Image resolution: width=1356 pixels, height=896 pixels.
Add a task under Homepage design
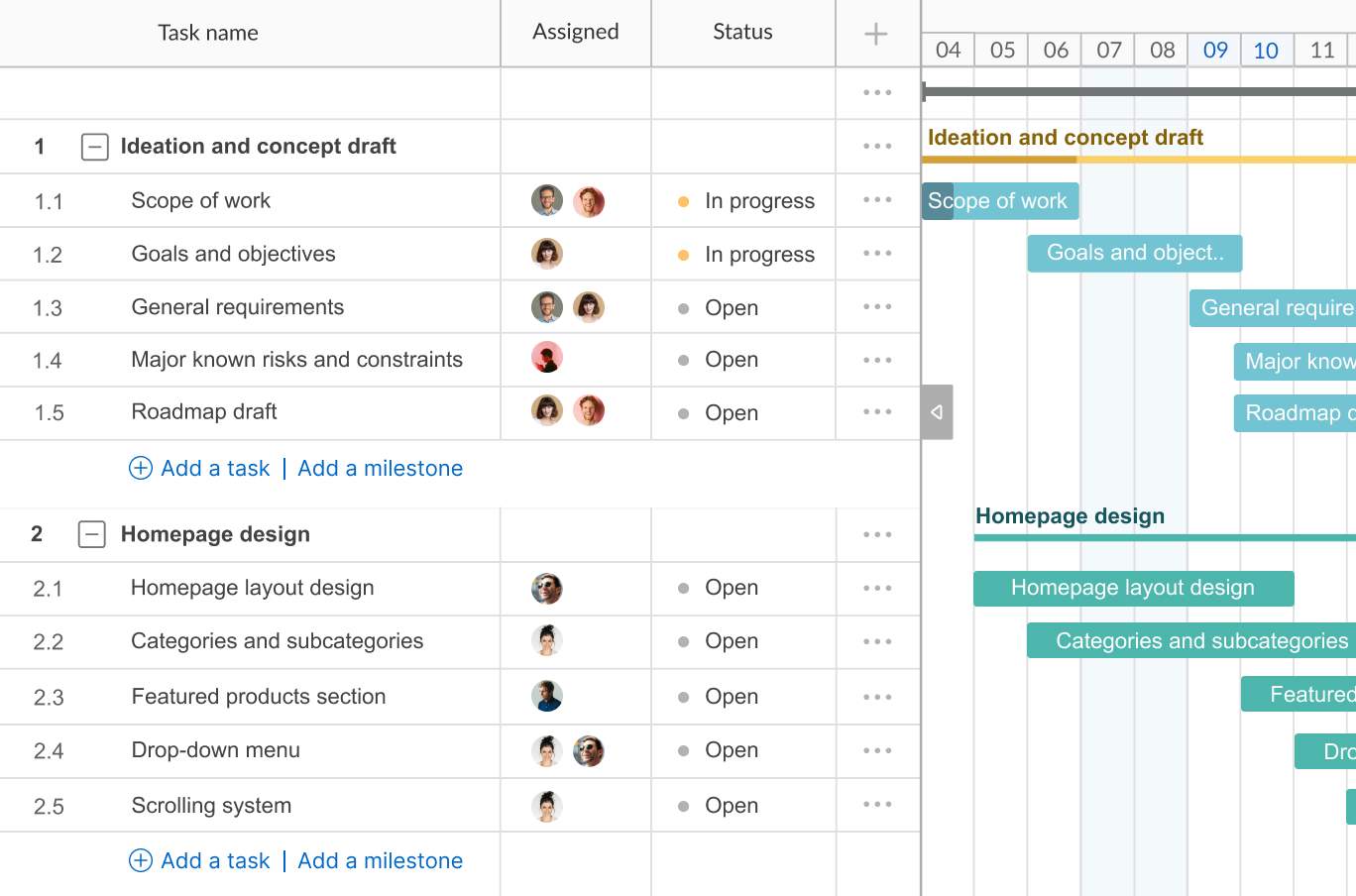pyautogui.click(x=215, y=860)
